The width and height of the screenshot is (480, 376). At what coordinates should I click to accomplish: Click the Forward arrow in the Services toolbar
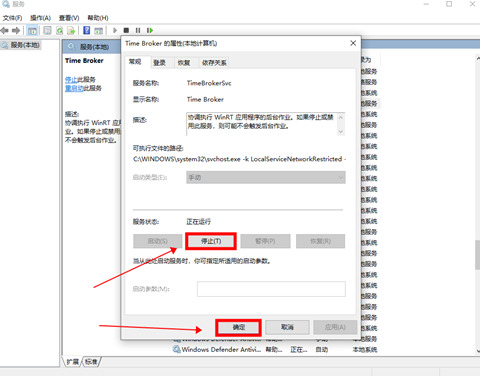pos(16,31)
